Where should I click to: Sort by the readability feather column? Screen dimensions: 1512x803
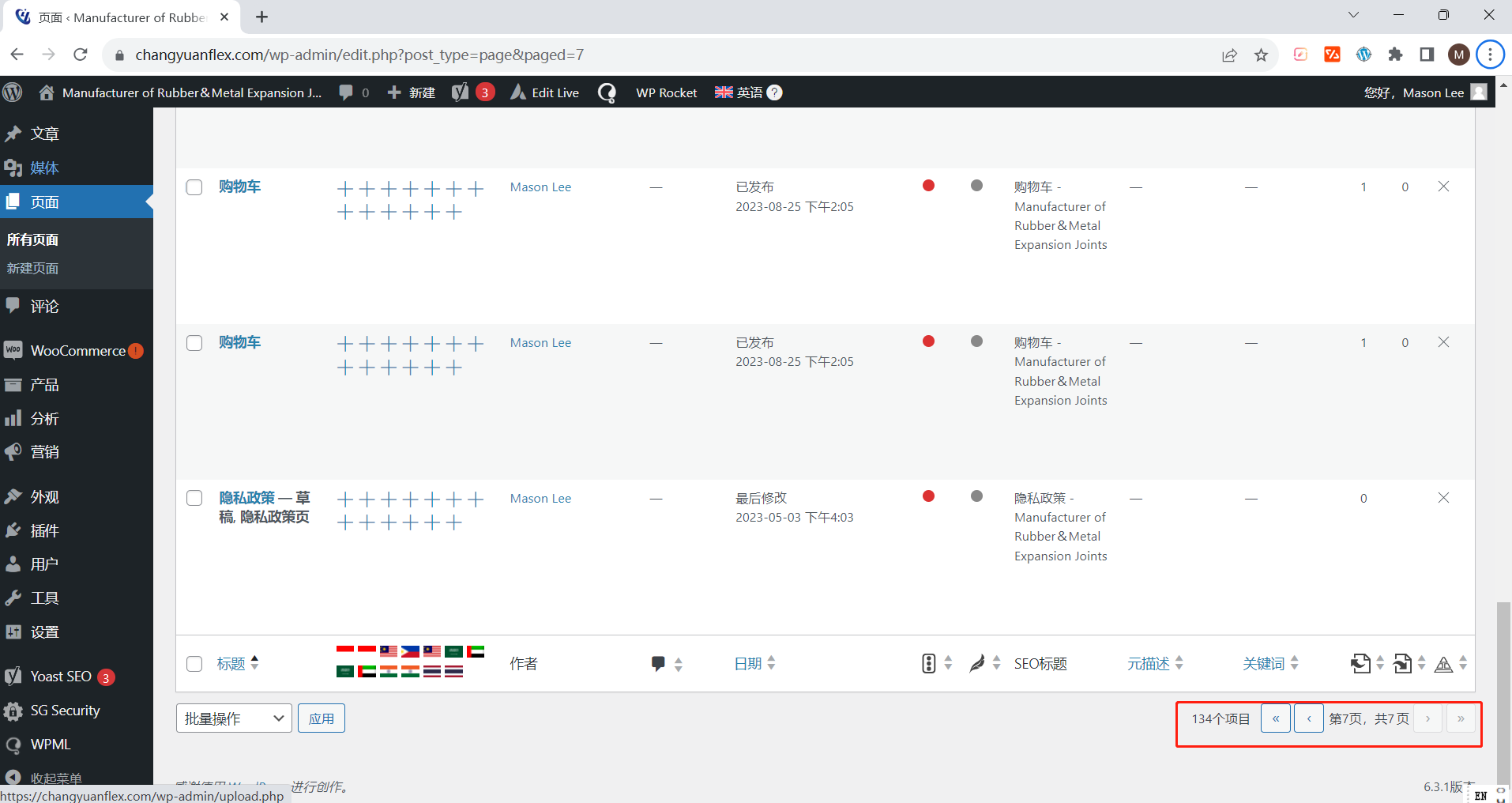(x=985, y=664)
